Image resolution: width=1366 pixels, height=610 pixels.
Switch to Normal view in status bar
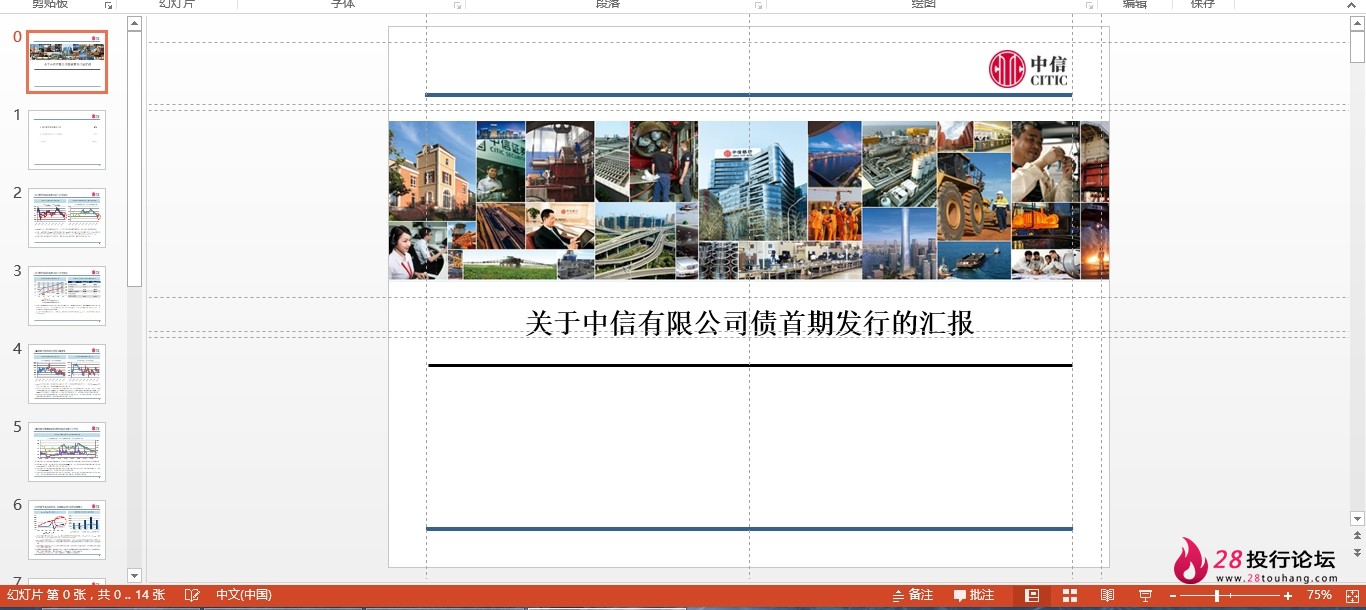(x=1033, y=596)
